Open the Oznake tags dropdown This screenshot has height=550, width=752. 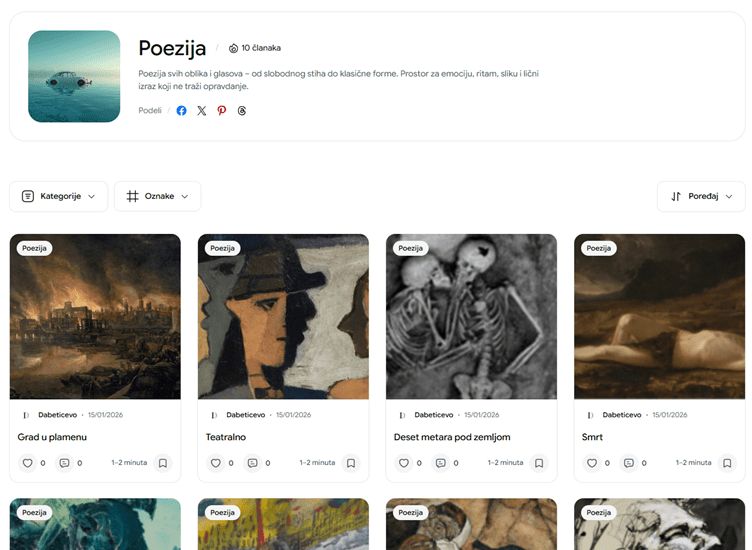157,196
